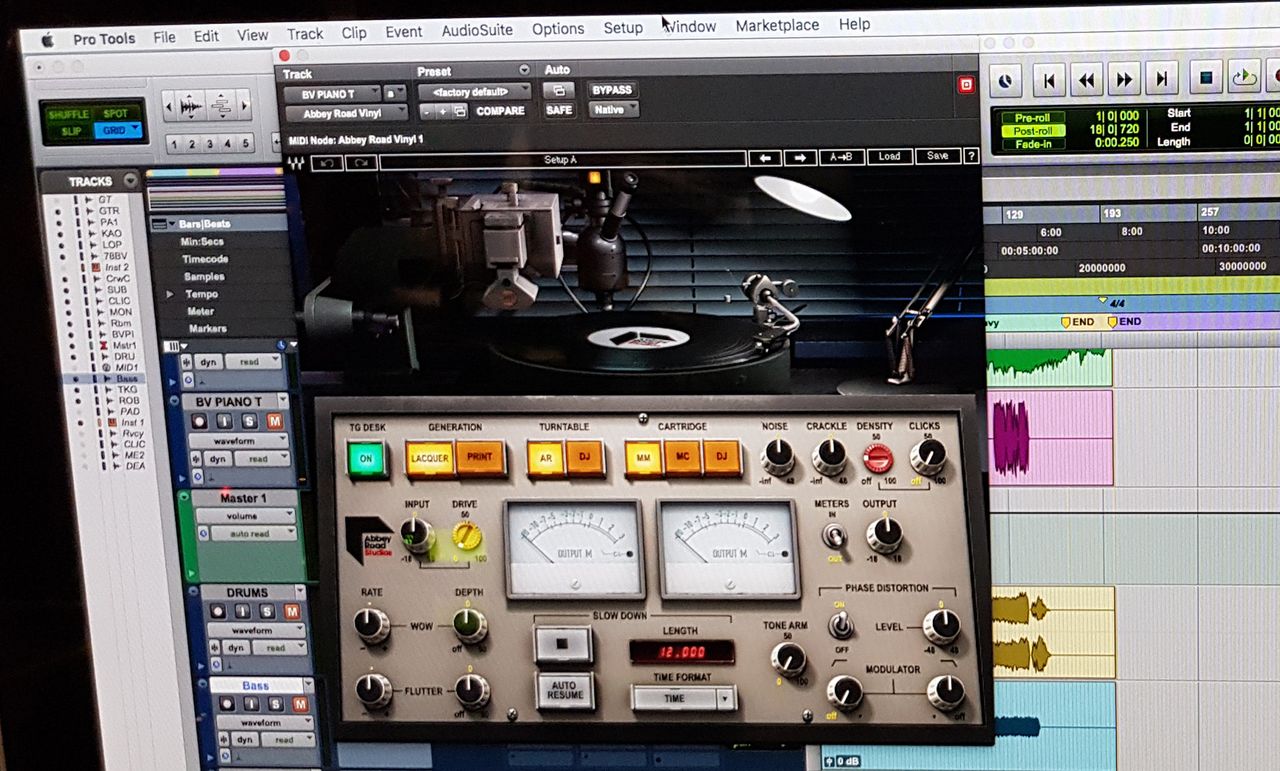
Task: Click the minus preset button beside COMPARE
Action: [428, 111]
